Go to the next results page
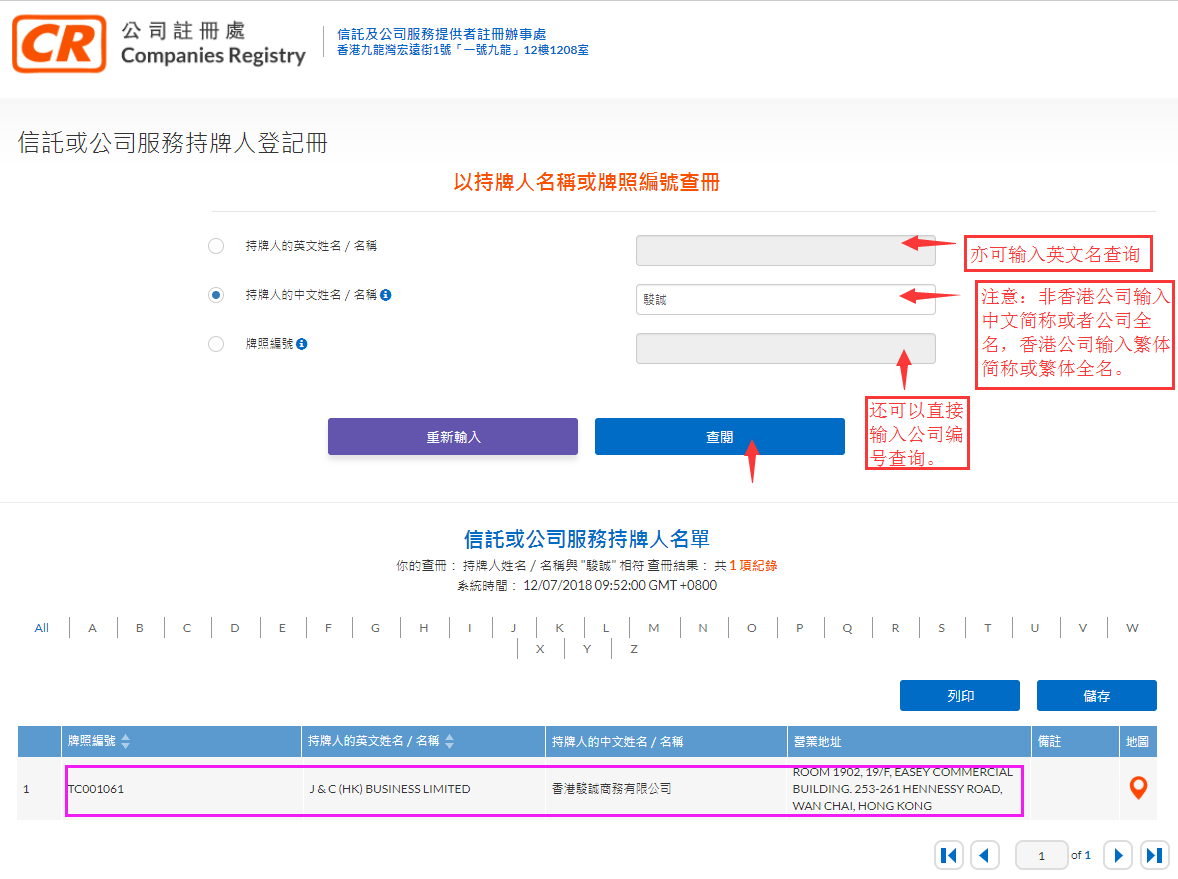Viewport: 1178px width, 879px height. (1118, 855)
